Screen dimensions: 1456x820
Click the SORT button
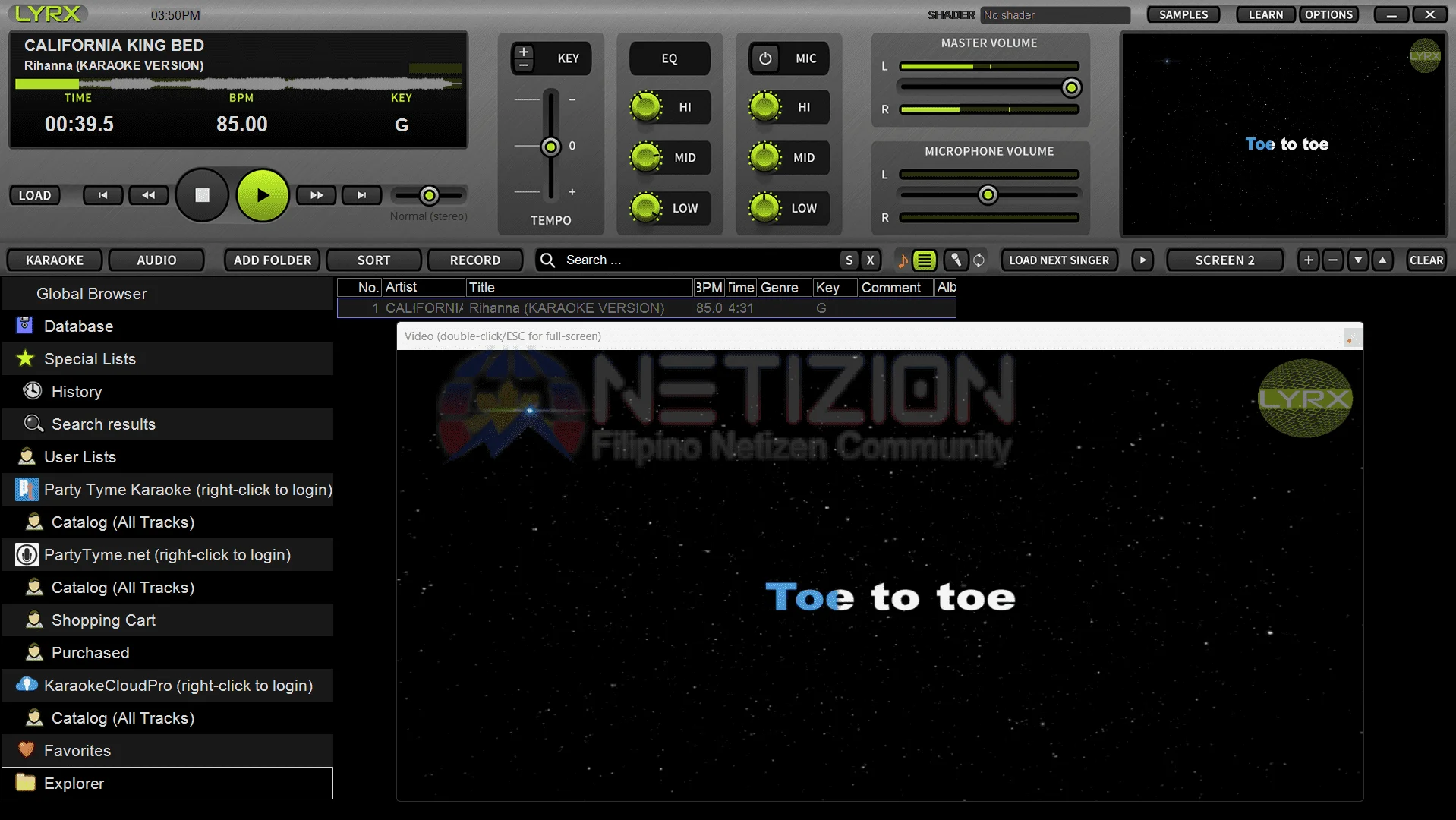tap(373, 260)
